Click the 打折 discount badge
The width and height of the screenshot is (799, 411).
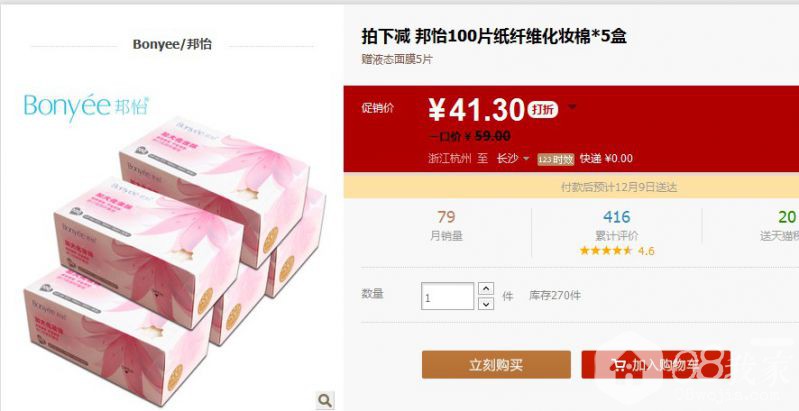pyautogui.click(x=543, y=109)
